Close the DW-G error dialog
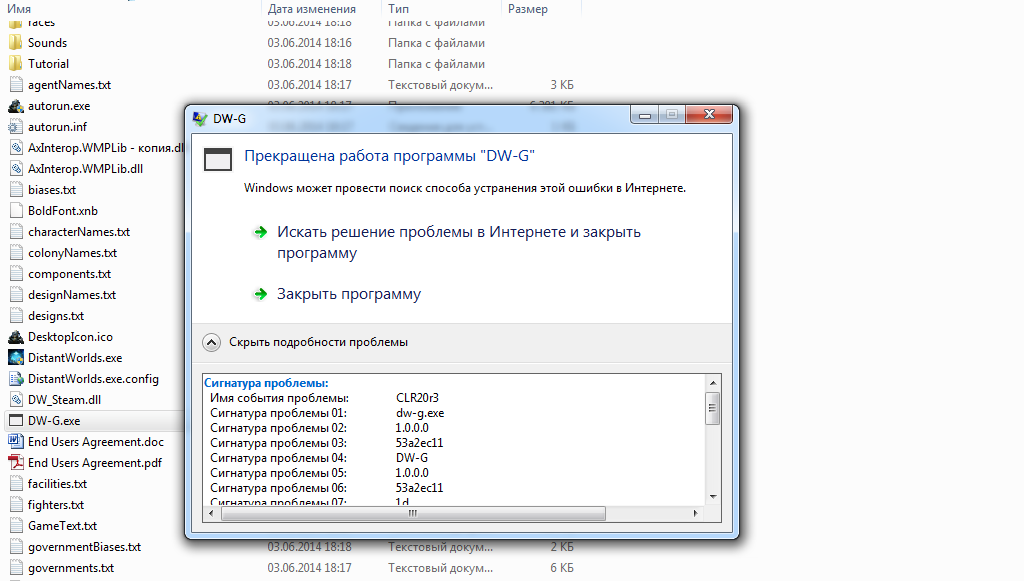This screenshot has height=581, width=1024. pos(709,115)
